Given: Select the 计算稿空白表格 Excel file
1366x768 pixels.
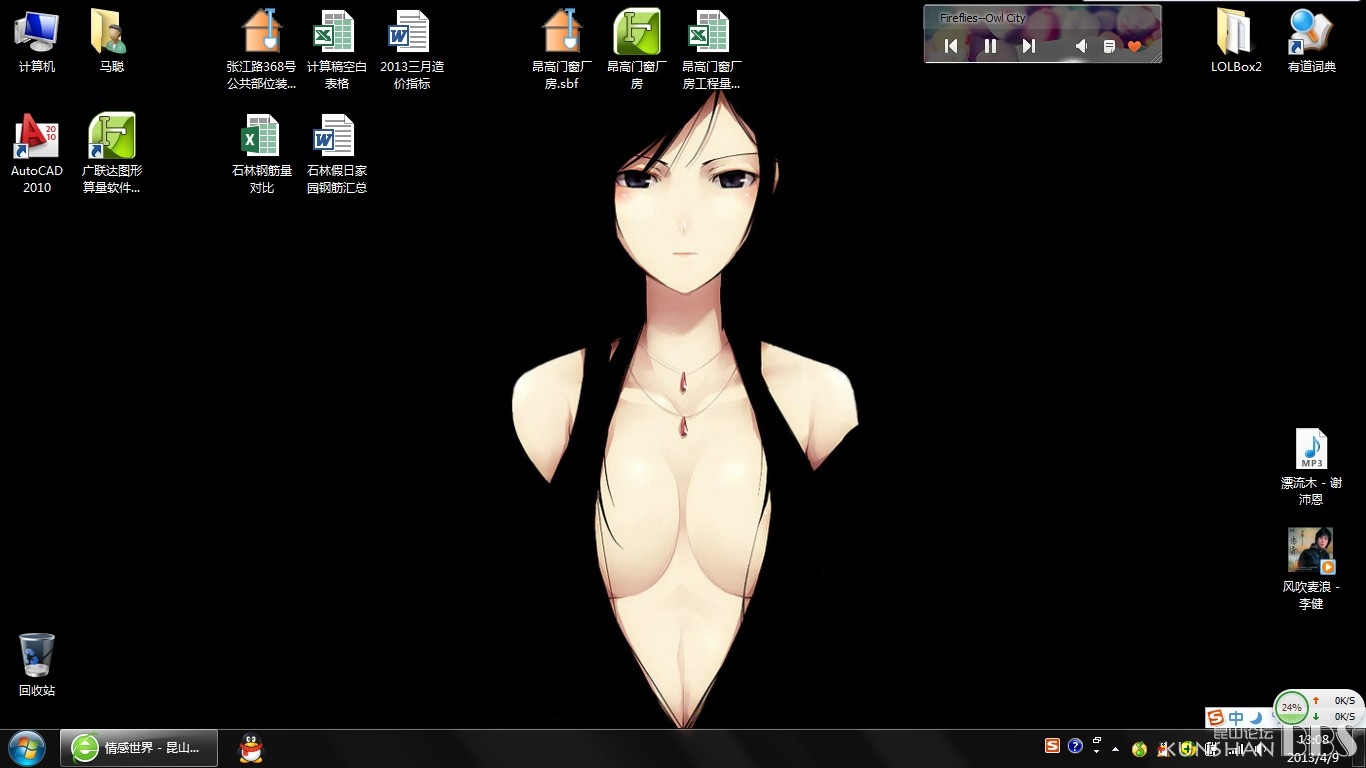Looking at the screenshot, I should pos(336,49).
